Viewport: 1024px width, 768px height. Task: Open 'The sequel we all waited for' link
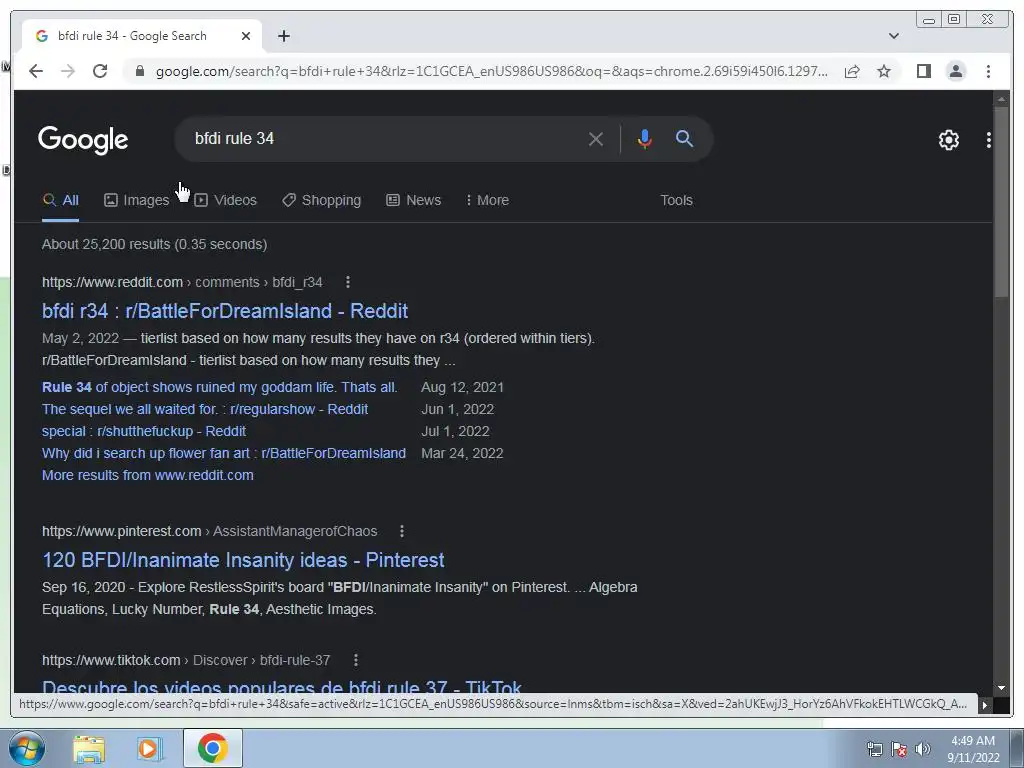[205, 409]
